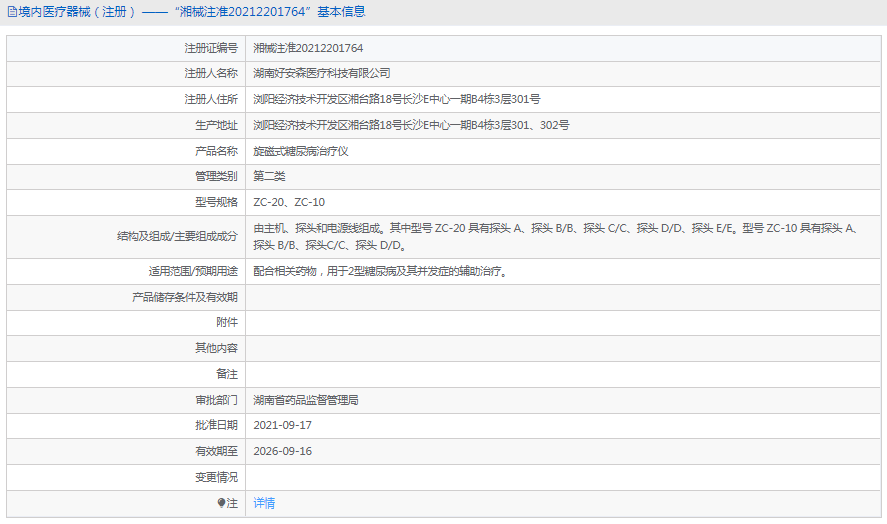Click the 生产地址 label
The height and width of the screenshot is (524, 887).
pos(217,125)
